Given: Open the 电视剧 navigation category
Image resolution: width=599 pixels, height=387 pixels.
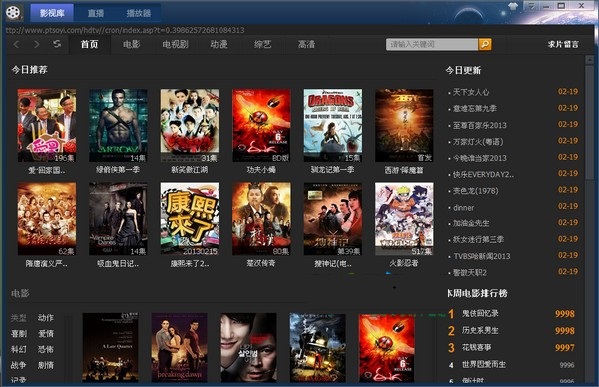Looking at the screenshot, I should (175, 44).
